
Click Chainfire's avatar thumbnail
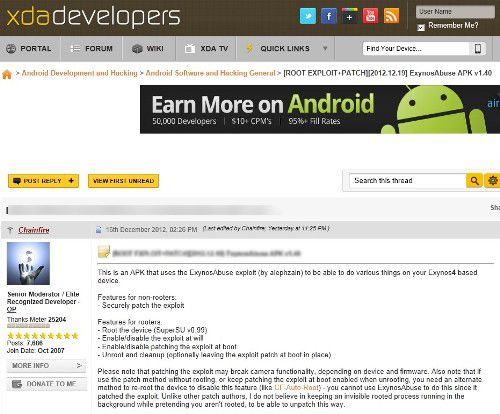28,263
